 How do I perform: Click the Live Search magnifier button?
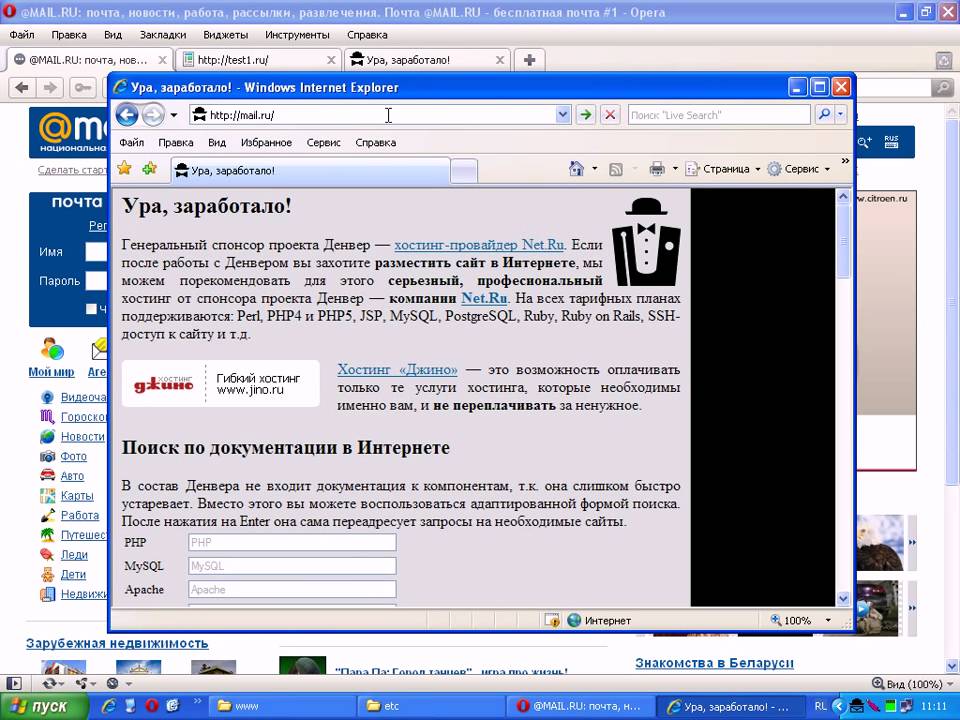[x=824, y=114]
